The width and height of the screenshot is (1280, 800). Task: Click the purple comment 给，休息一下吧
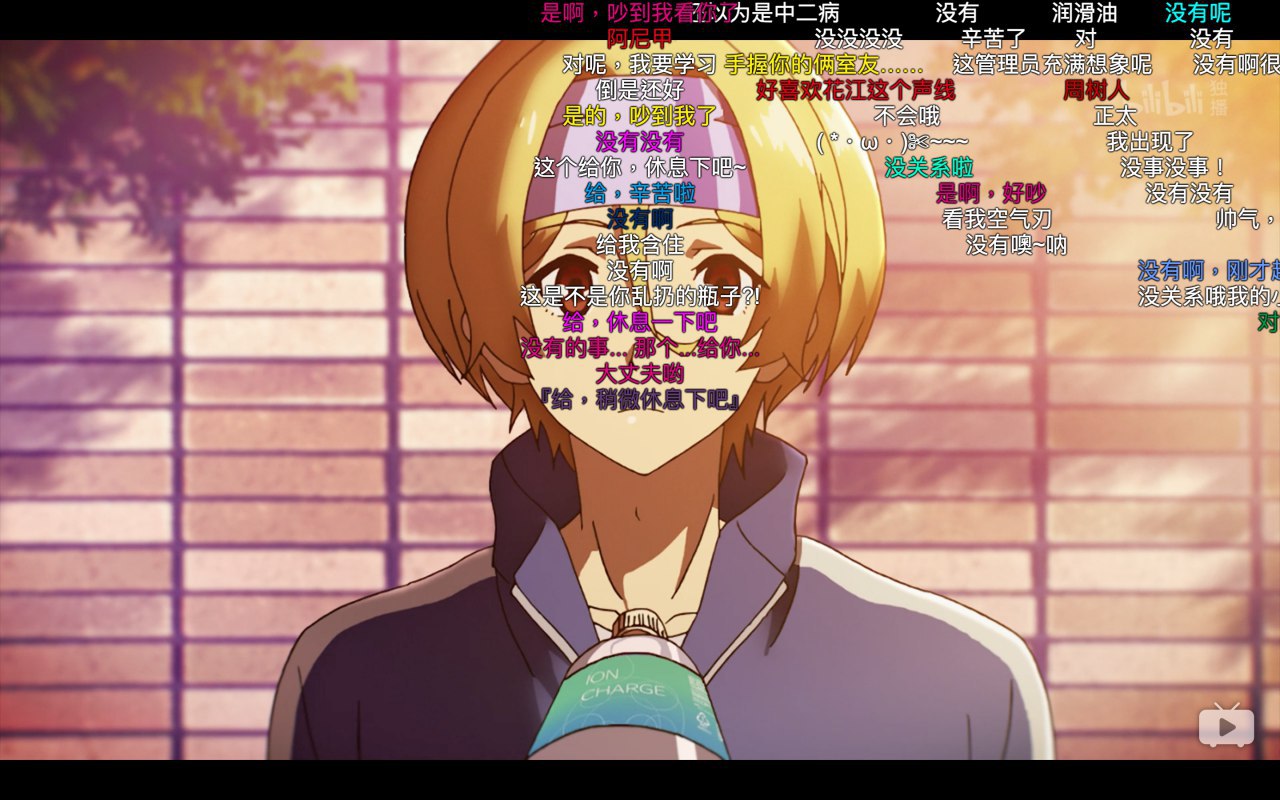pyautogui.click(x=640, y=322)
